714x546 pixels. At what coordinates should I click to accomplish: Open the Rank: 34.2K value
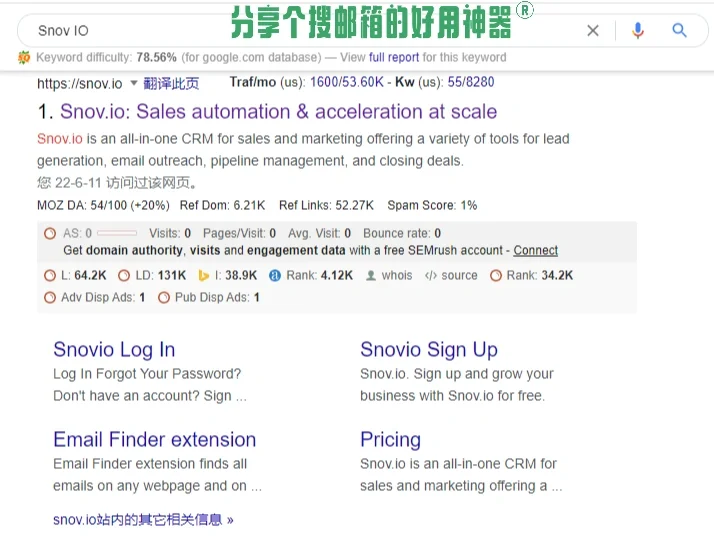point(557,276)
